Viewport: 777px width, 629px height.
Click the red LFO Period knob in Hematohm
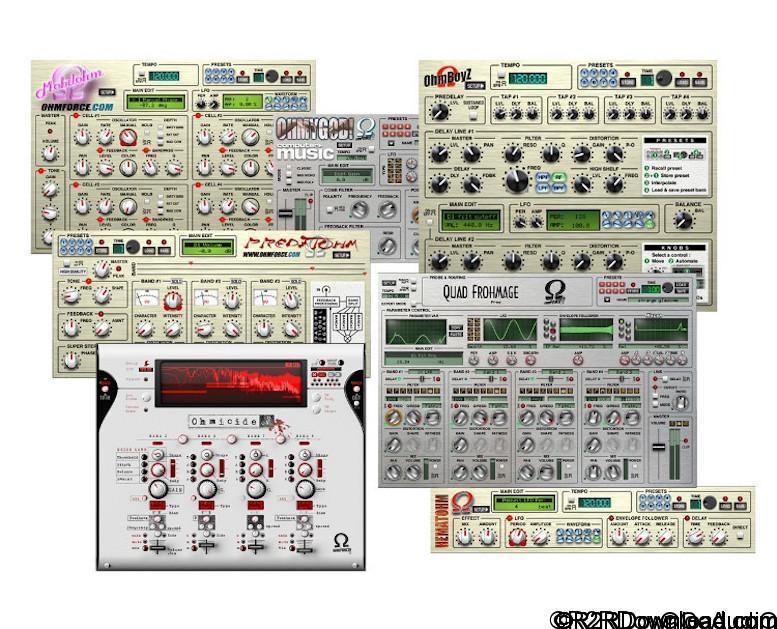(x=517, y=536)
